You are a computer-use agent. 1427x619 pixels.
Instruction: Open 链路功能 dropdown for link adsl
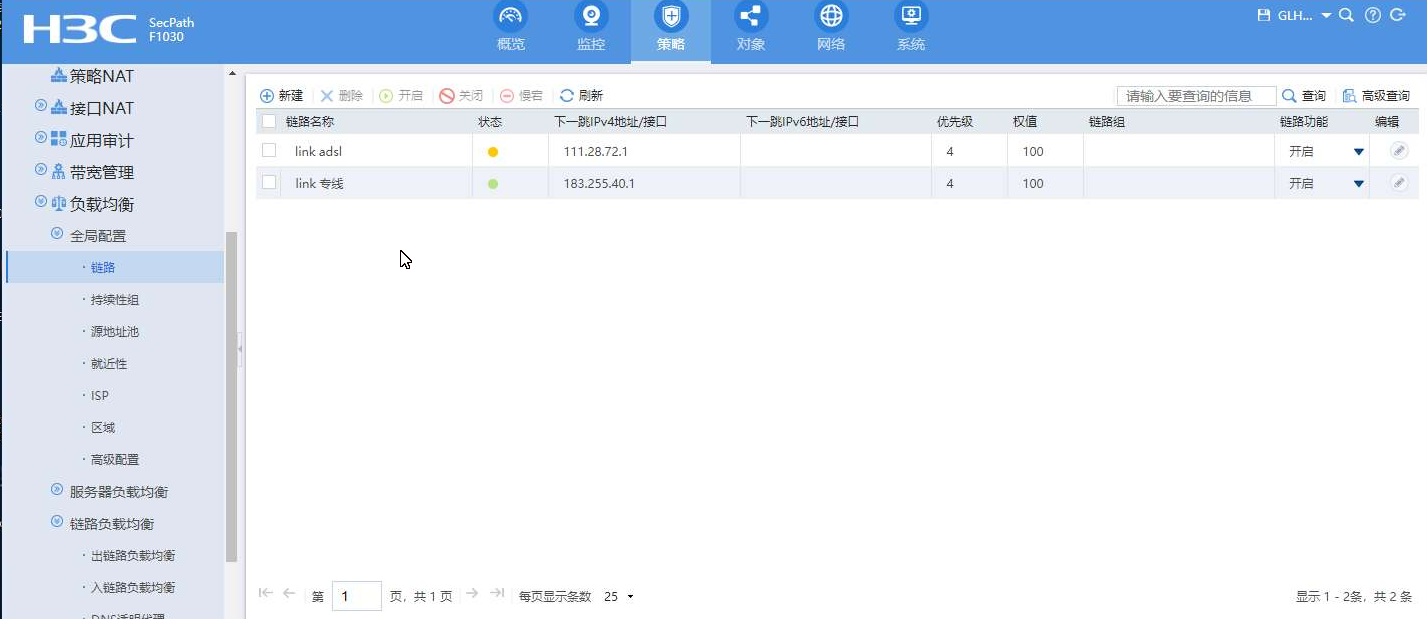pos(1358,152)
